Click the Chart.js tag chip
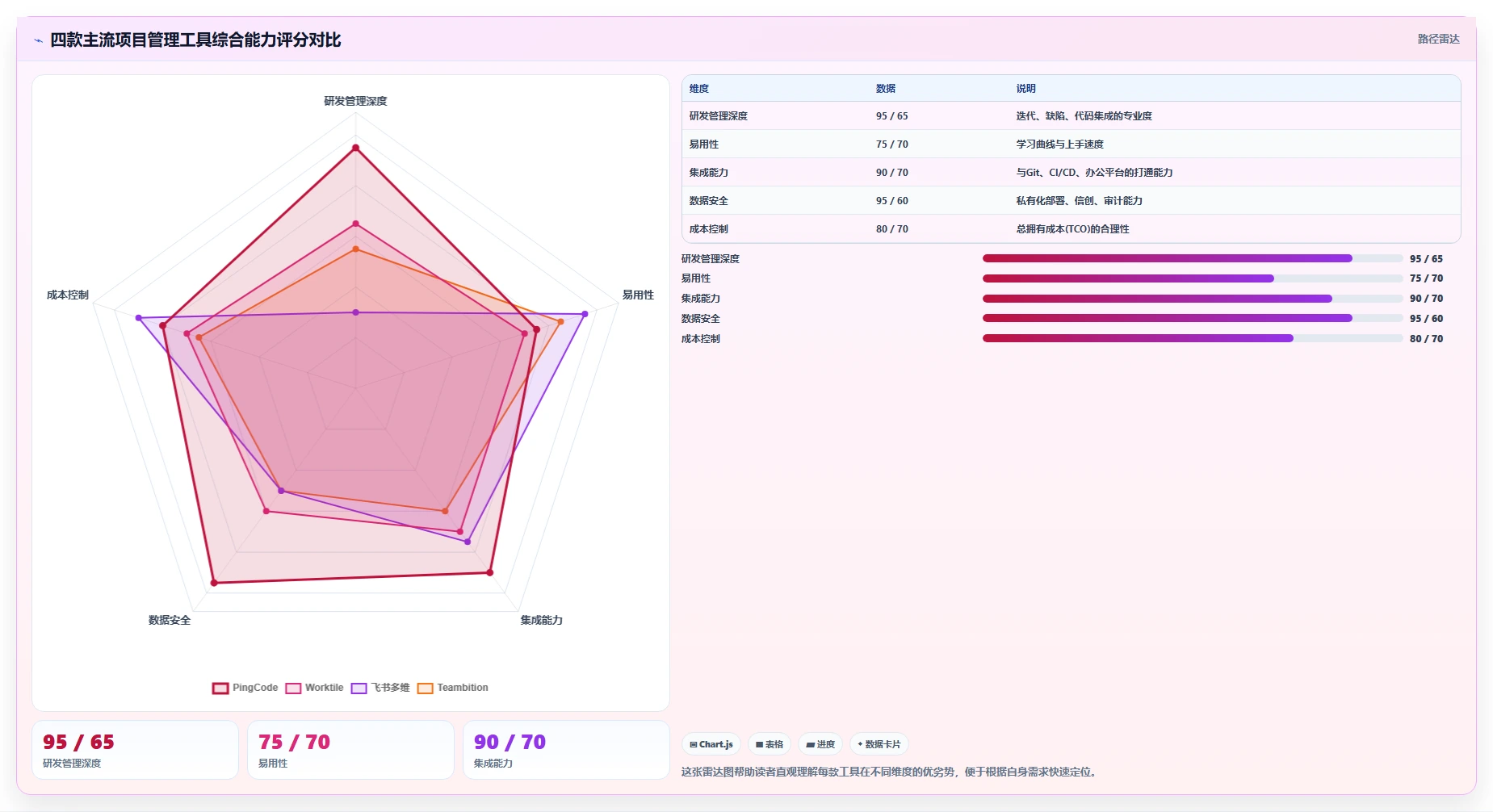Viewport: 1493px width, 812px height. (711, 744)
